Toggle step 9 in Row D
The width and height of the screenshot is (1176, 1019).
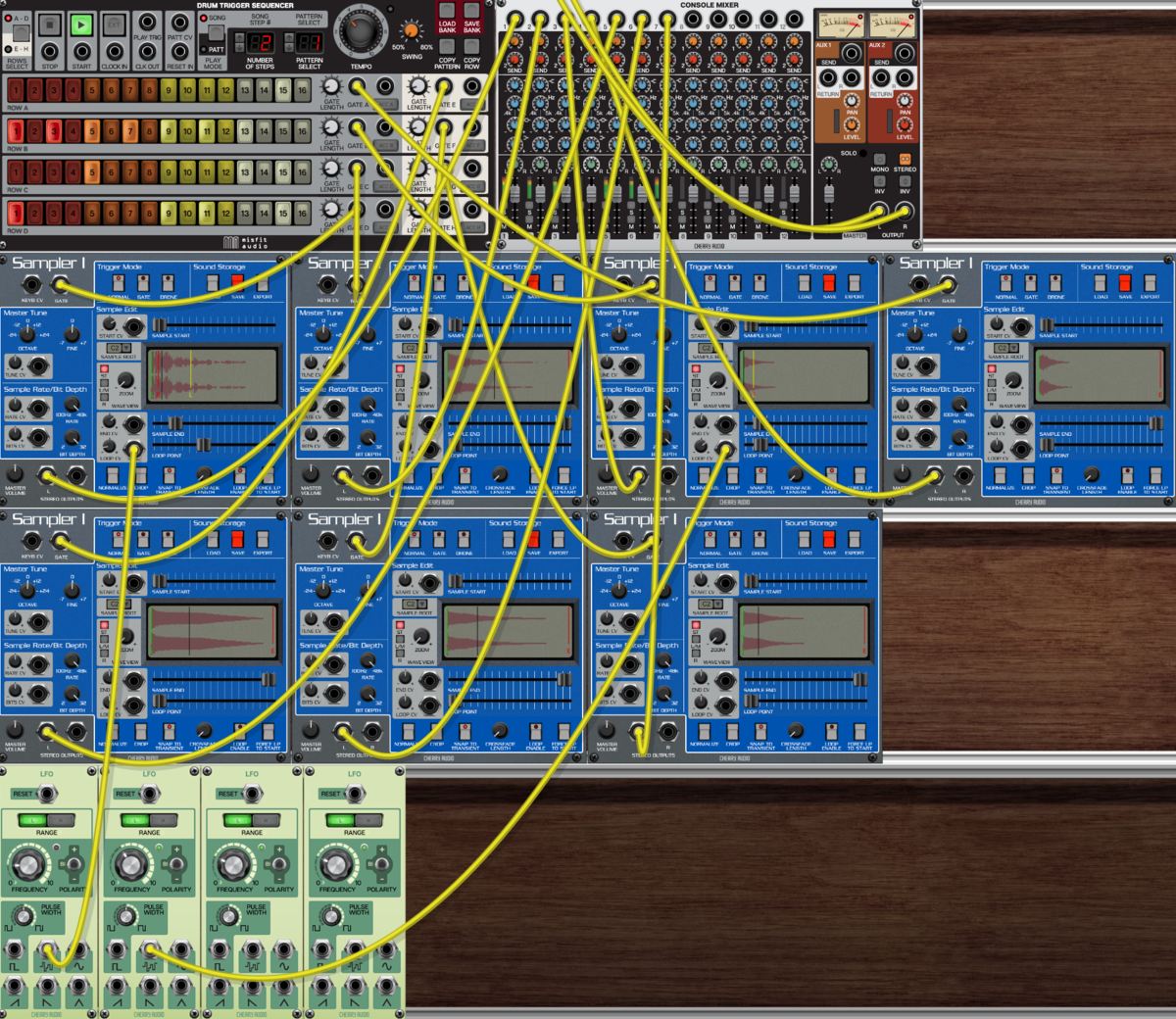coord(169,213)
